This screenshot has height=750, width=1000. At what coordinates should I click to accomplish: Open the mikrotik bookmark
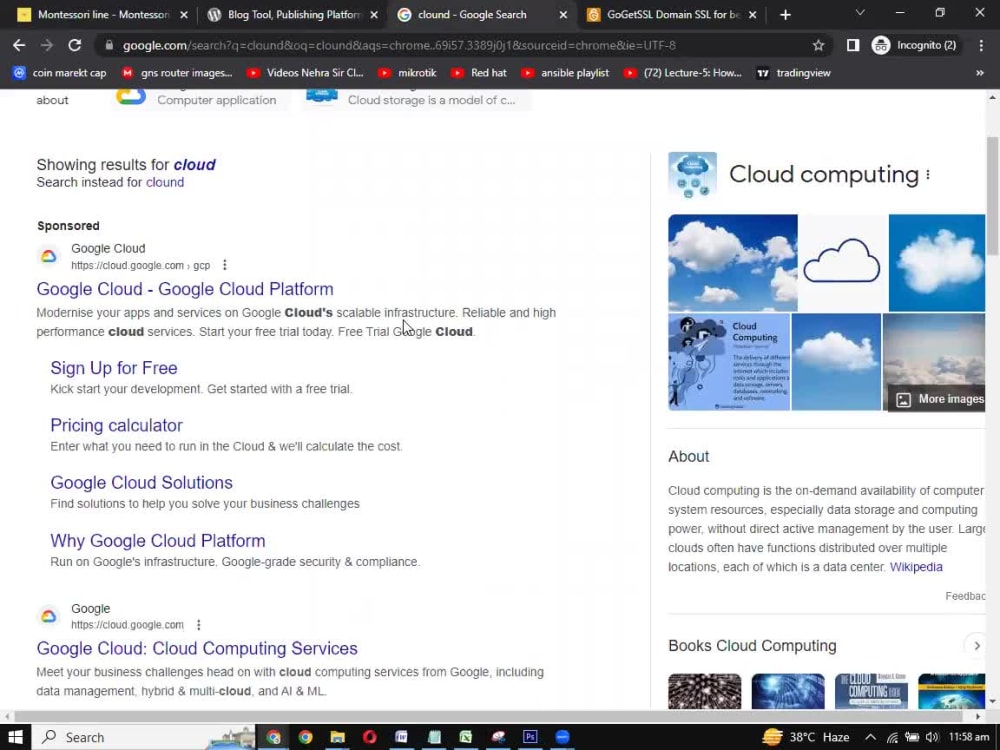coord(407,73)
